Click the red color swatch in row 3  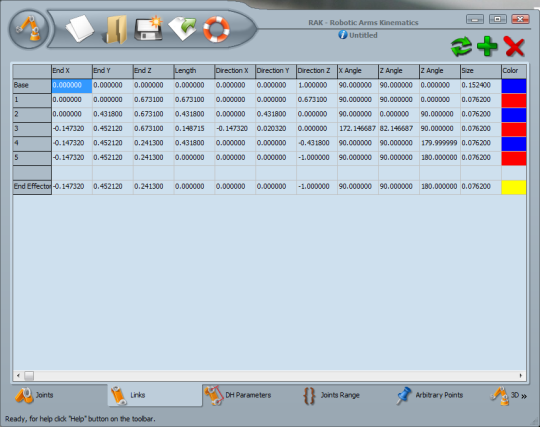tap(514, 129)
